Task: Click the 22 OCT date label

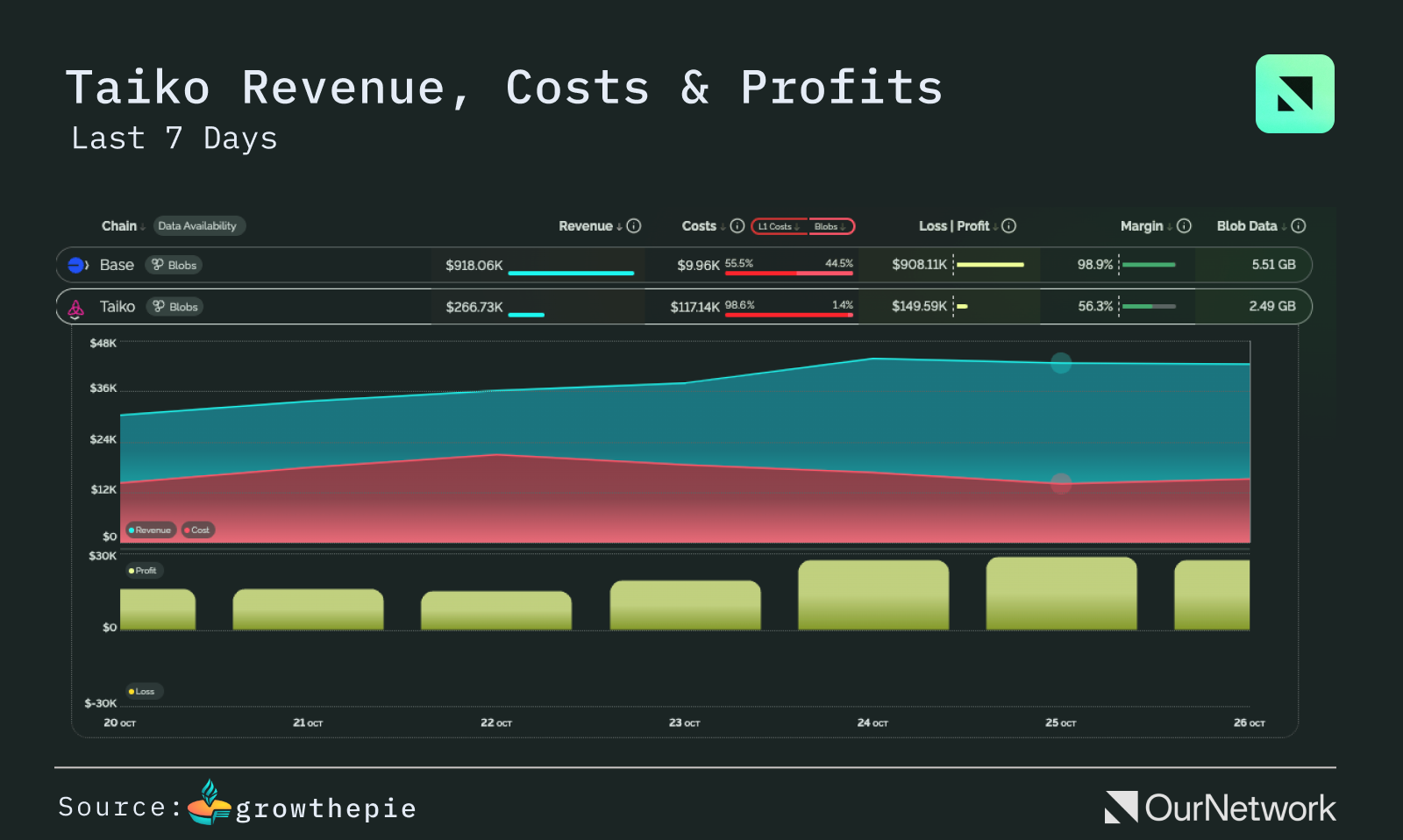Action: [x=496, y=723]
